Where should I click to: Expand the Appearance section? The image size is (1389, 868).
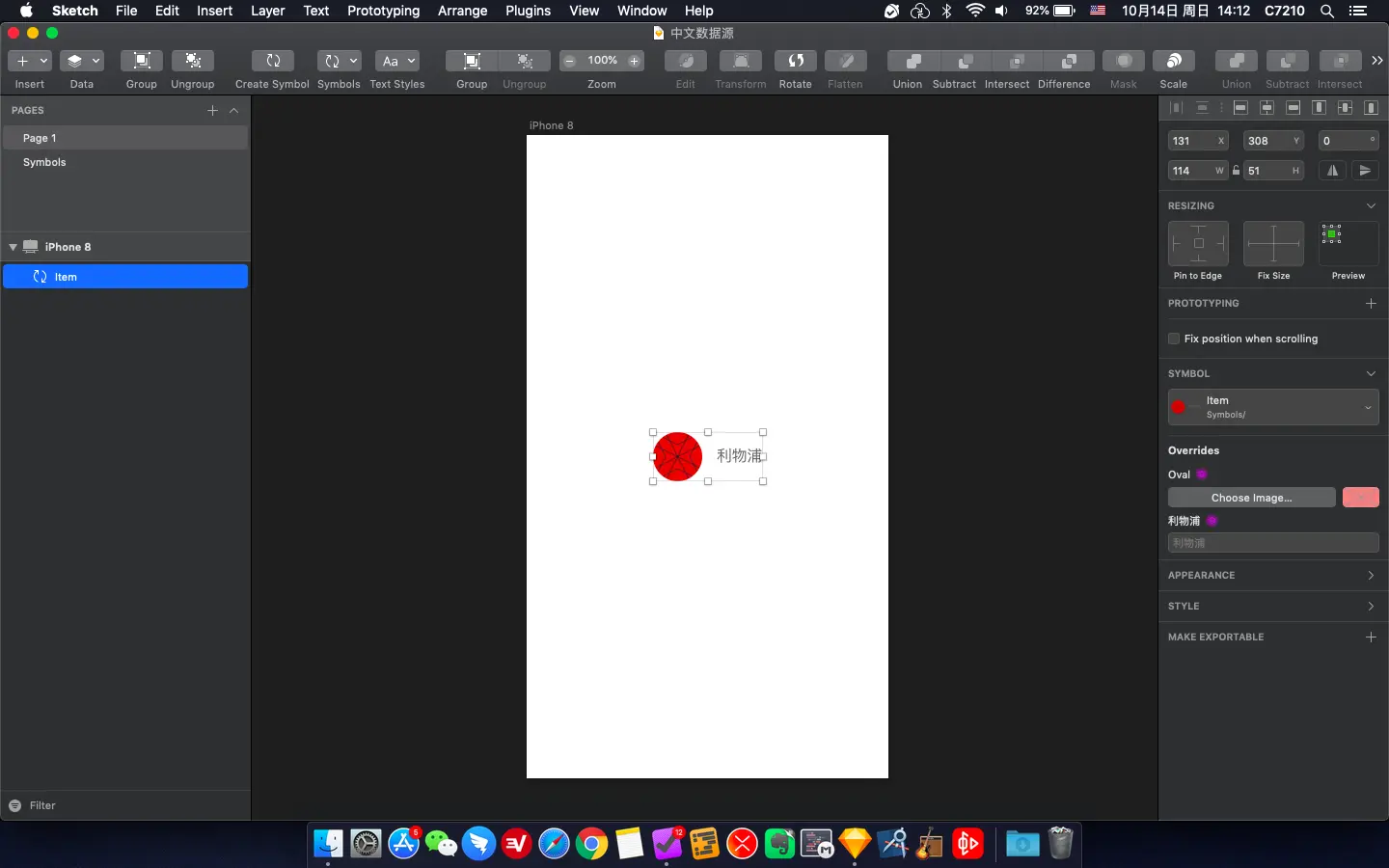click(x=1371, y=575)
